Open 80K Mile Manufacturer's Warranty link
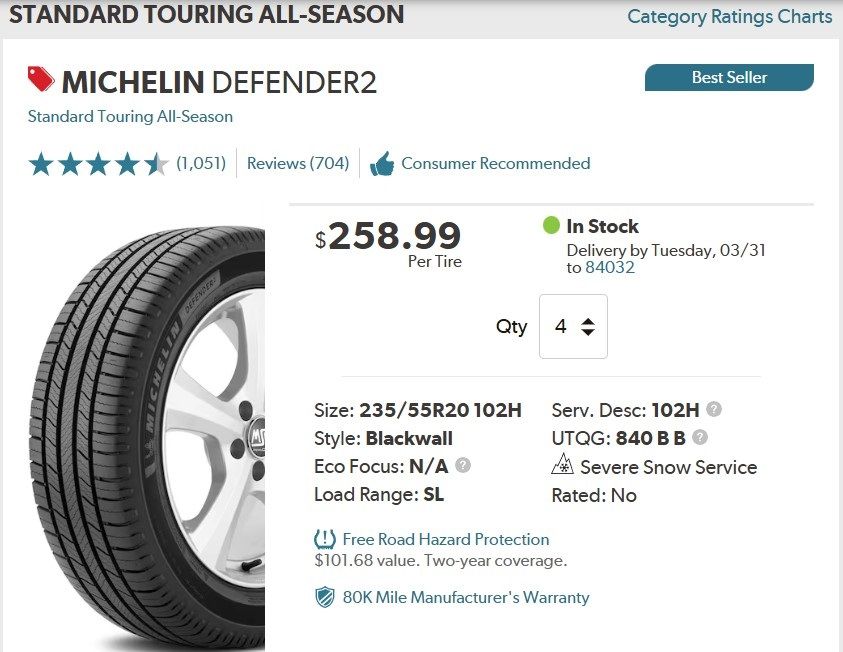 [466, 597]
